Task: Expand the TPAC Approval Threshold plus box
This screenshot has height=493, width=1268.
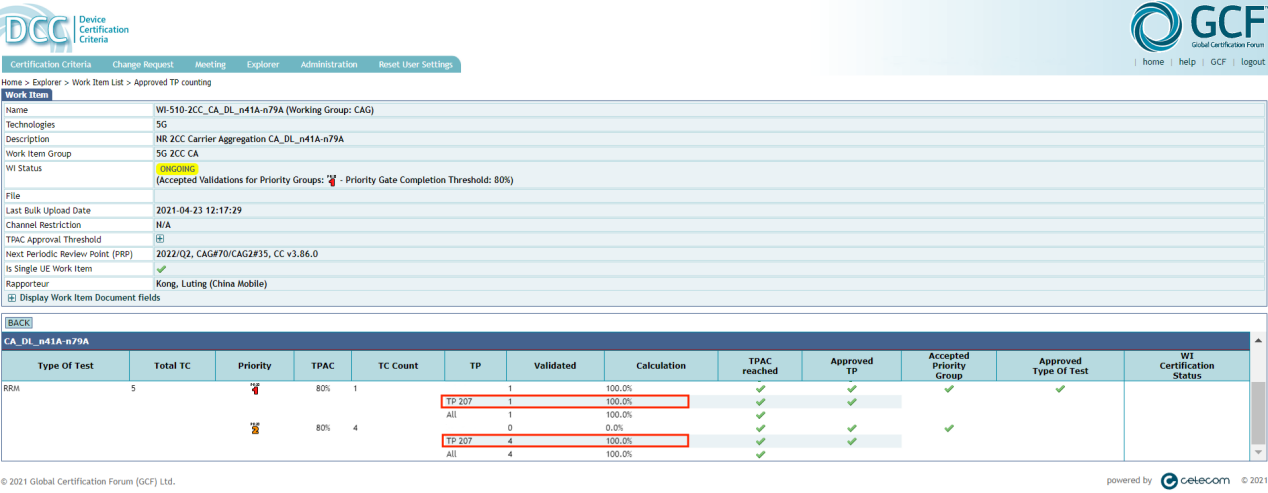Action: [x=160, y=240]
